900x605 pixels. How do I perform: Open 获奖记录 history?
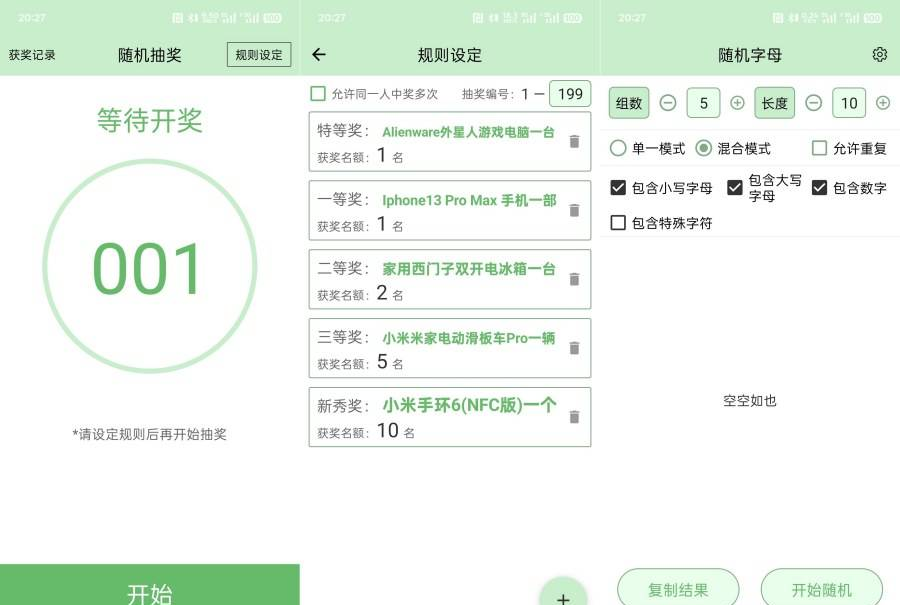(33, 55)
